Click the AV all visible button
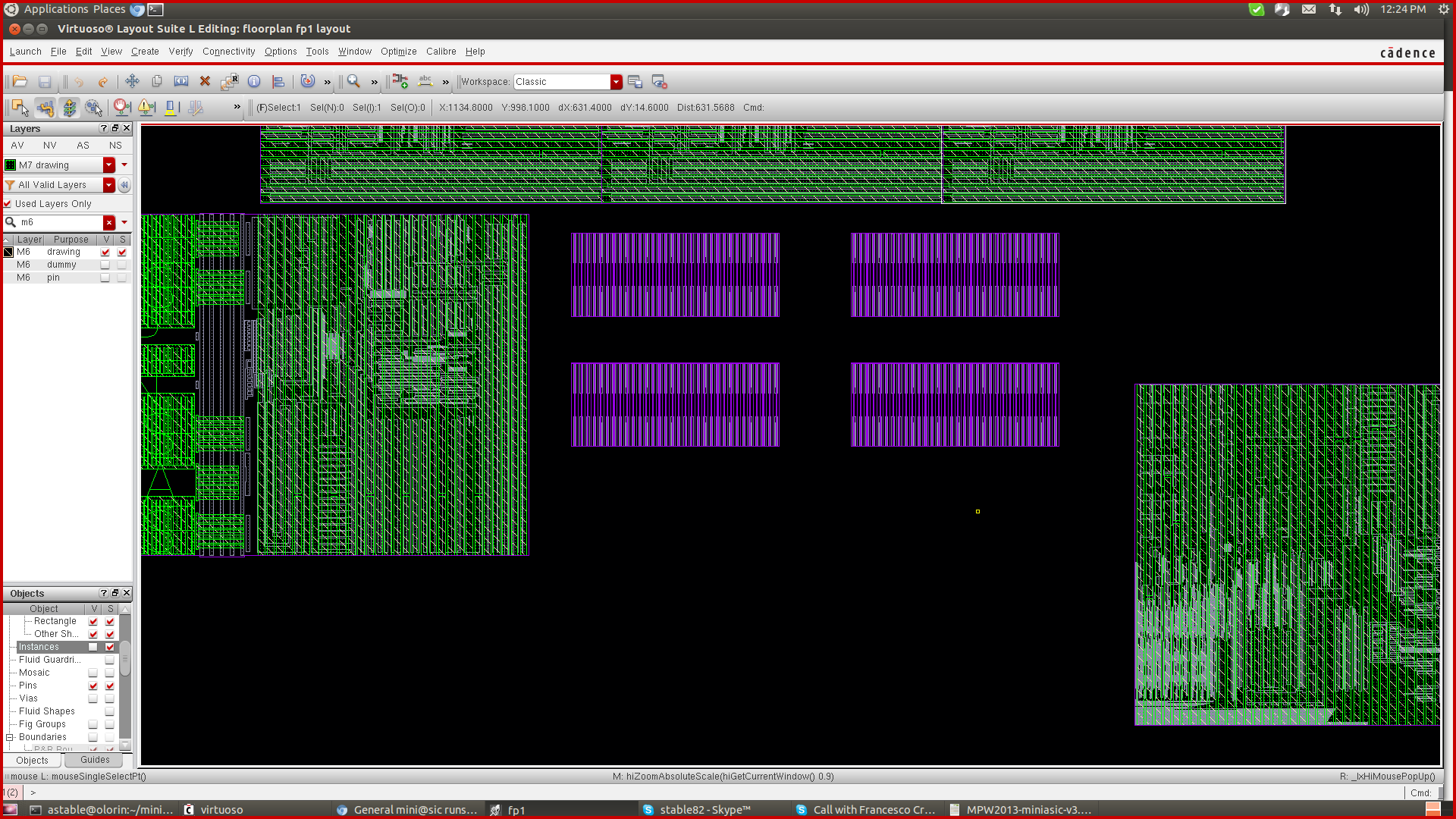This screenshot has width=1456, height=819. (x=17, y=146)
